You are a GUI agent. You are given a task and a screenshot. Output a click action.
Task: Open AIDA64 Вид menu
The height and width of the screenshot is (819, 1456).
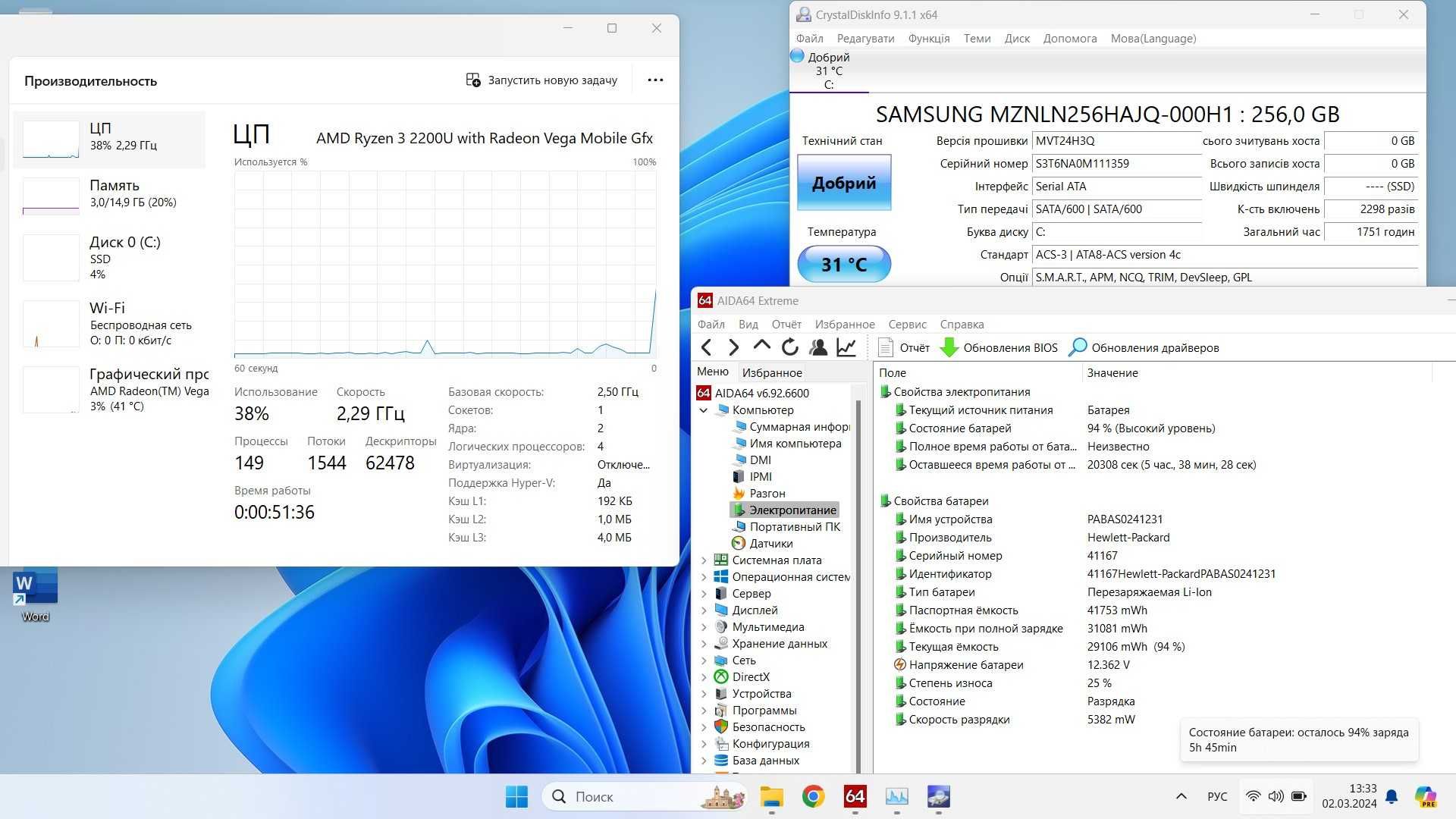[x=748, y=325]
